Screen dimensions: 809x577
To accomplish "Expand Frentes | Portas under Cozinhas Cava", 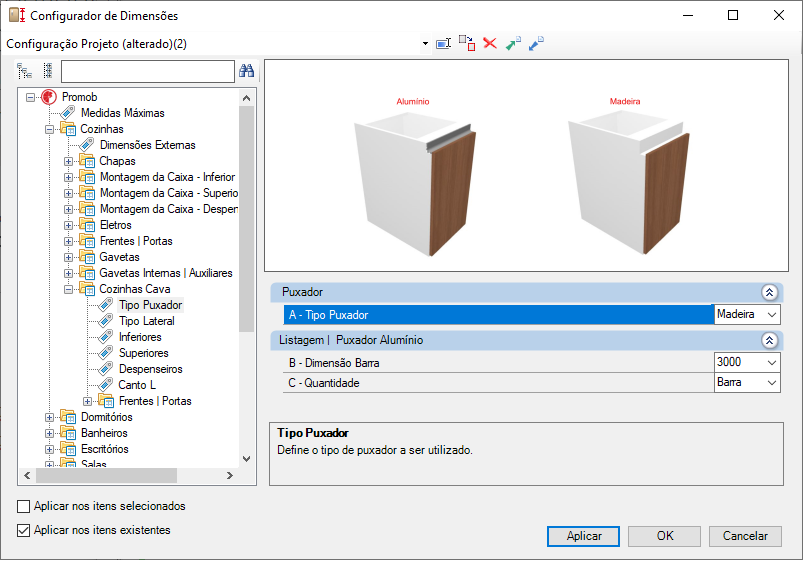I will coord(88,401).
